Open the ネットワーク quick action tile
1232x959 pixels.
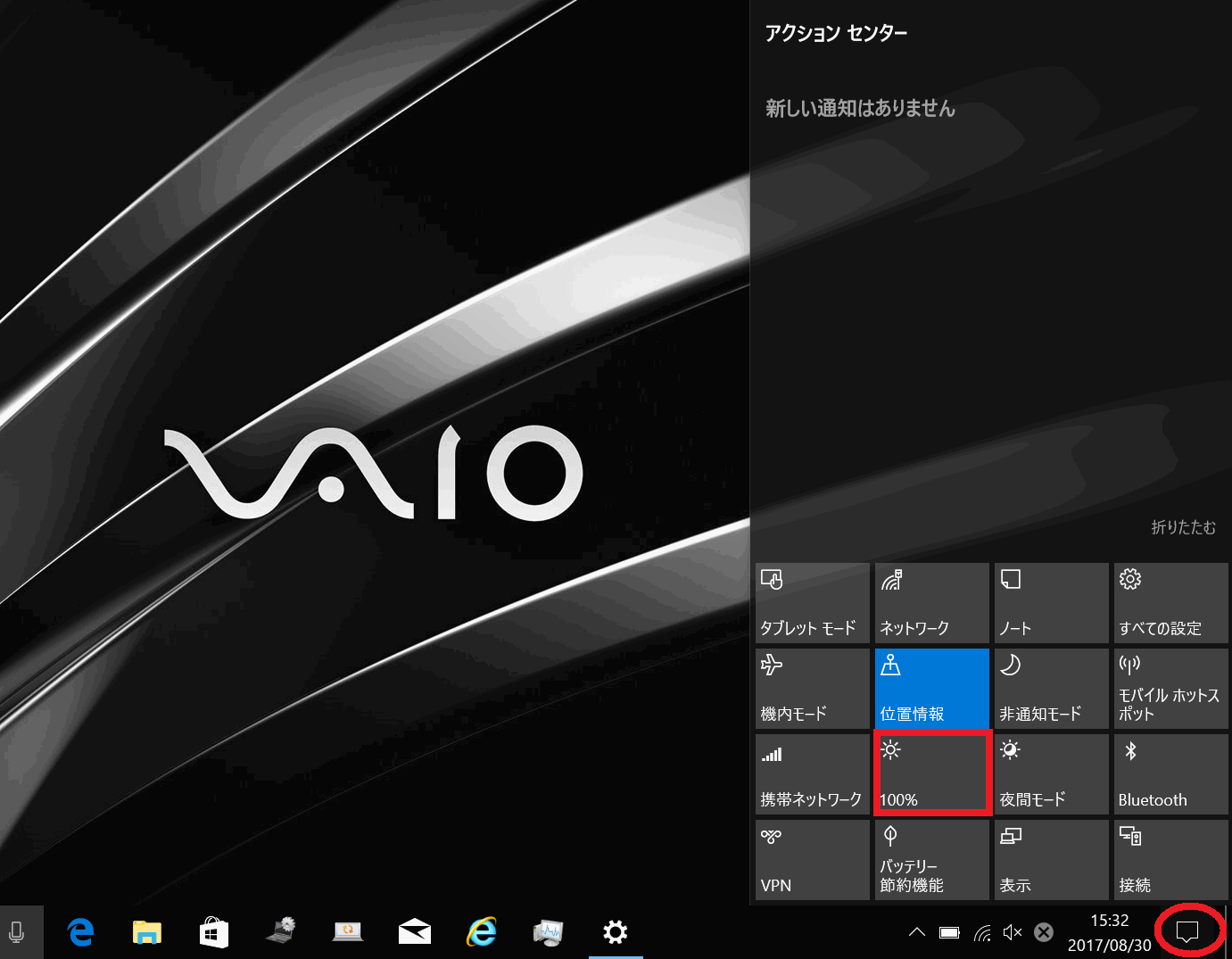coord(932,603)
